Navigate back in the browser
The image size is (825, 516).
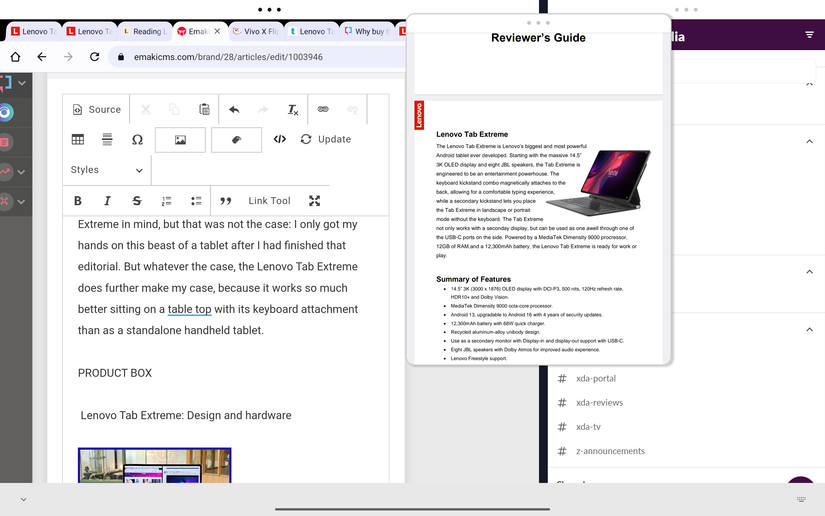coord(42,57)
